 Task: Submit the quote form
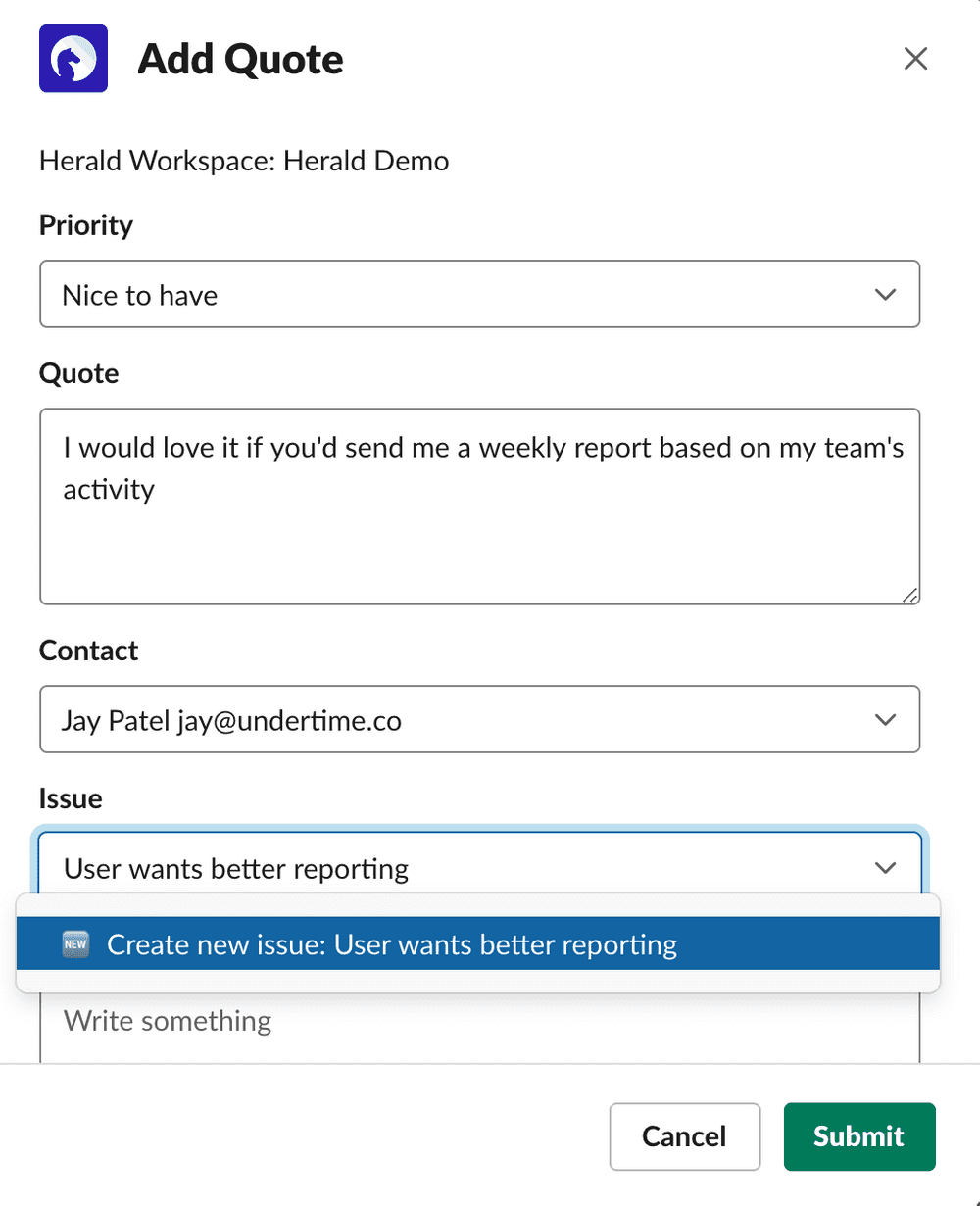click(x=859, y=1136)
